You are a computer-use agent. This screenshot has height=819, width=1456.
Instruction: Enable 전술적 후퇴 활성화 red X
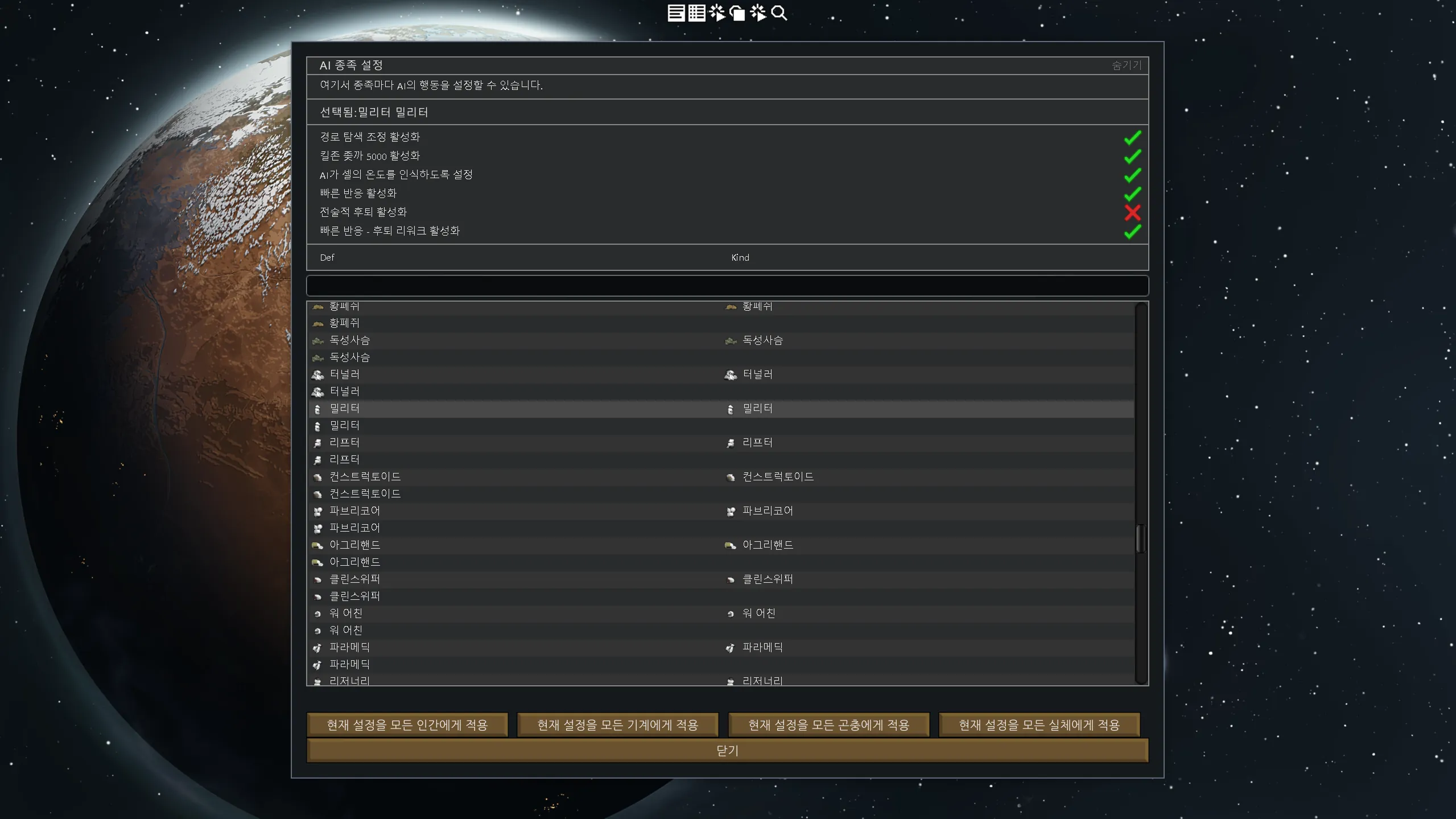tap(1132, 212)
